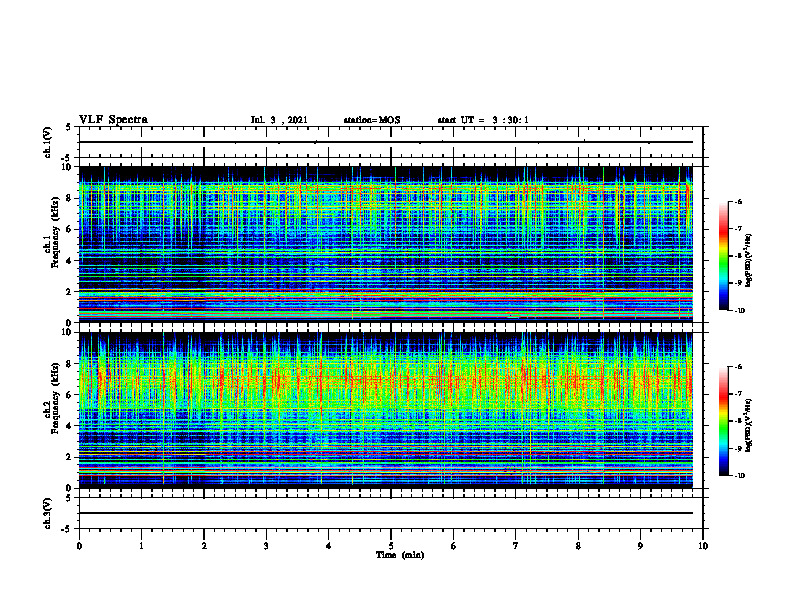
Task: Click the "8" kHz tick on ch.1 frequency axis
Action: click(70, 198)
